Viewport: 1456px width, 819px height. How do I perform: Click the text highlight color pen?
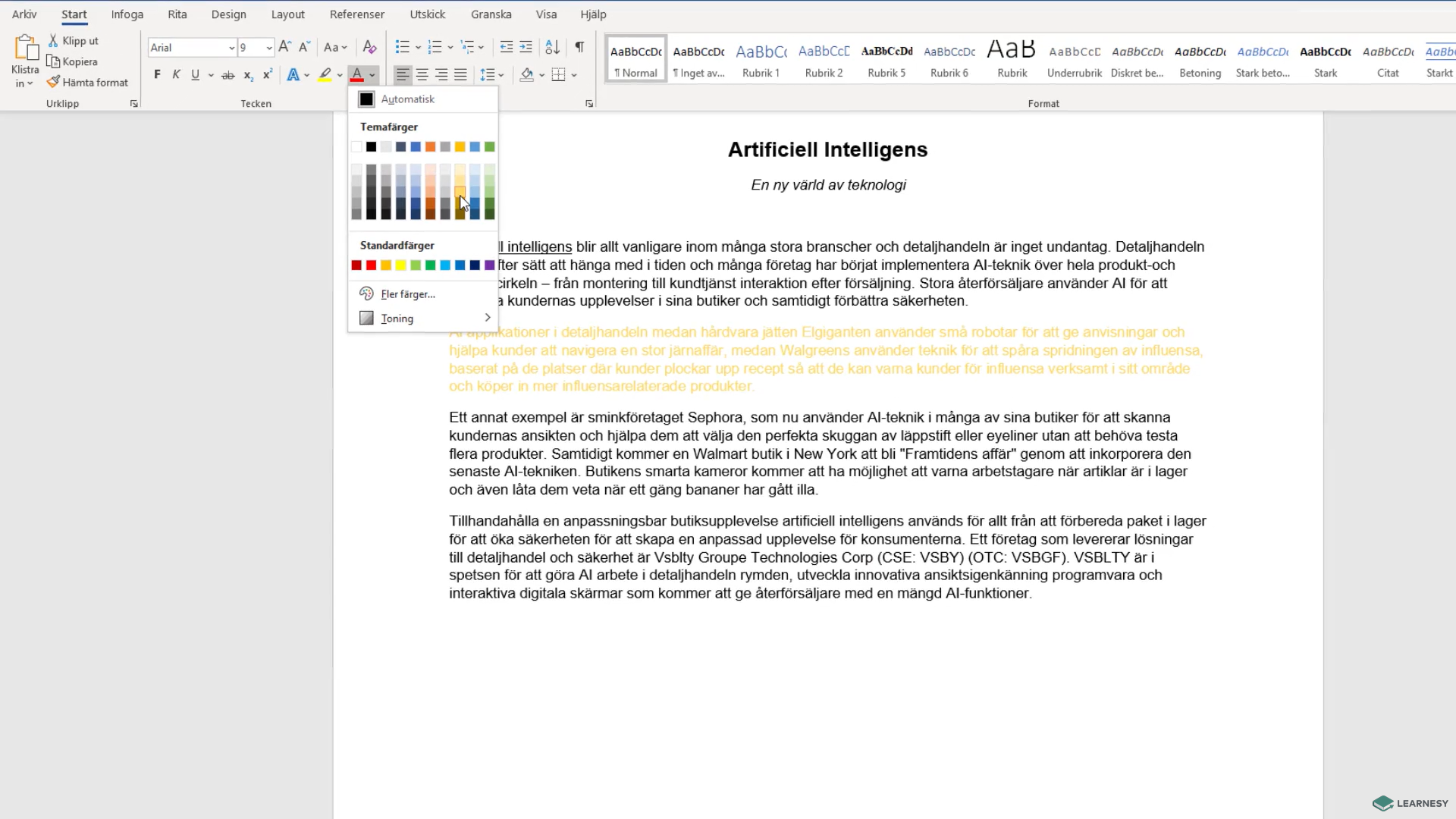[325, 74]
